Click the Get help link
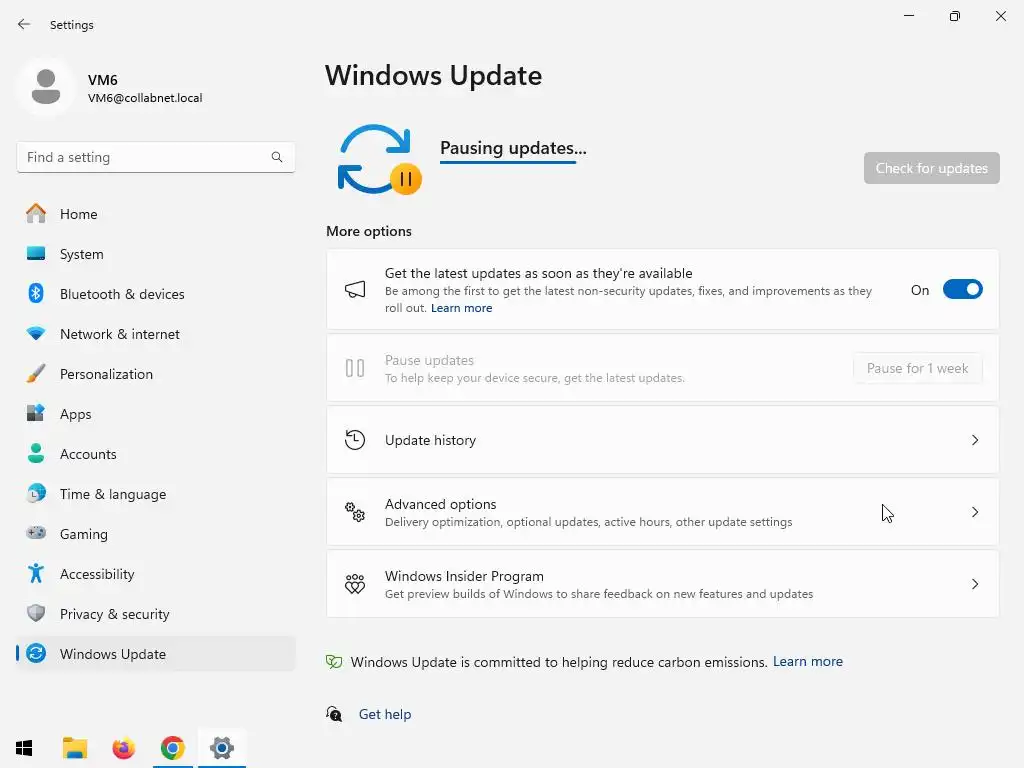The image size is (1024, 768). coord(385,714)
